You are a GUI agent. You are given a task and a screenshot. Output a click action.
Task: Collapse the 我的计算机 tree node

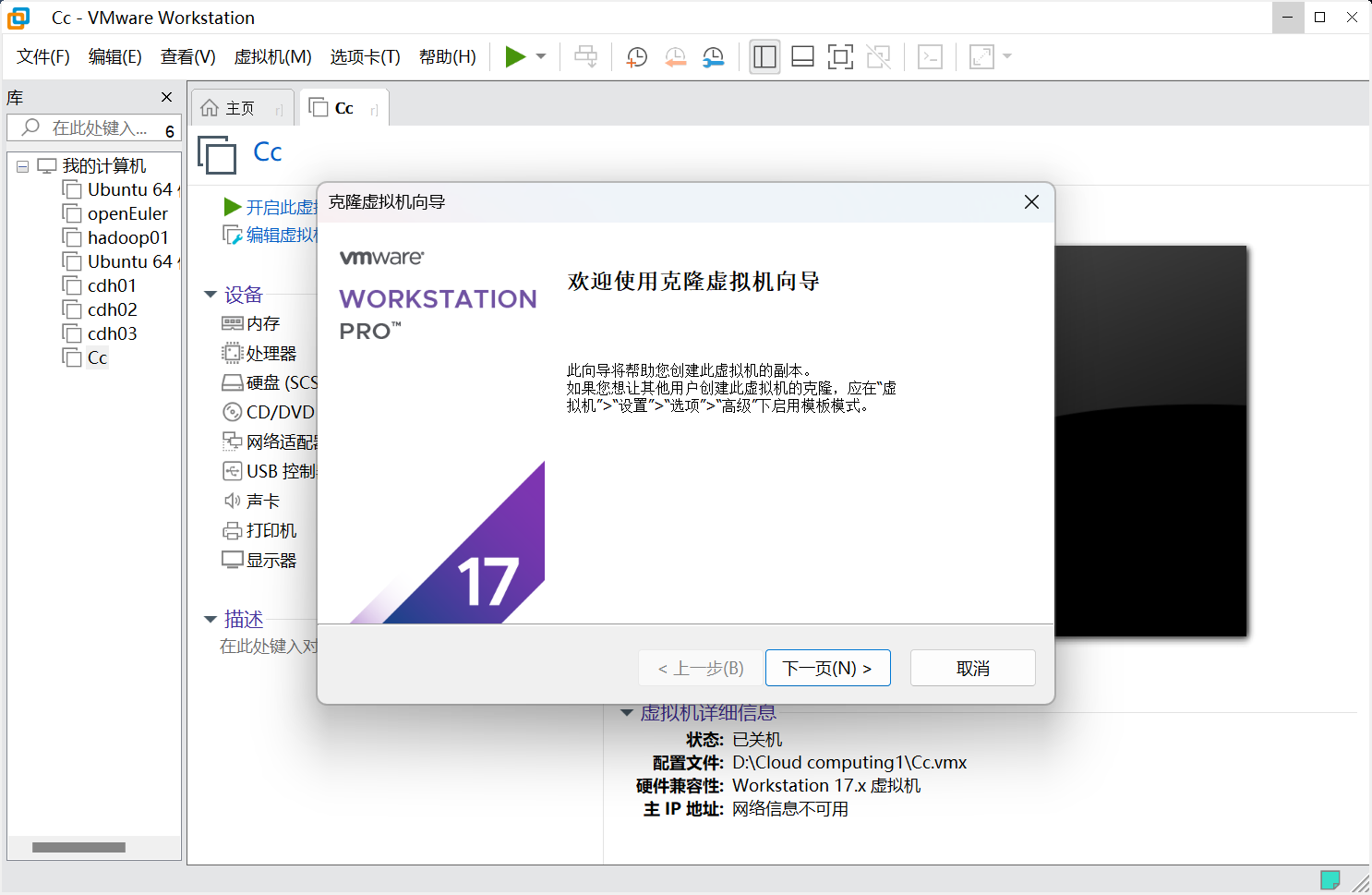23,167
